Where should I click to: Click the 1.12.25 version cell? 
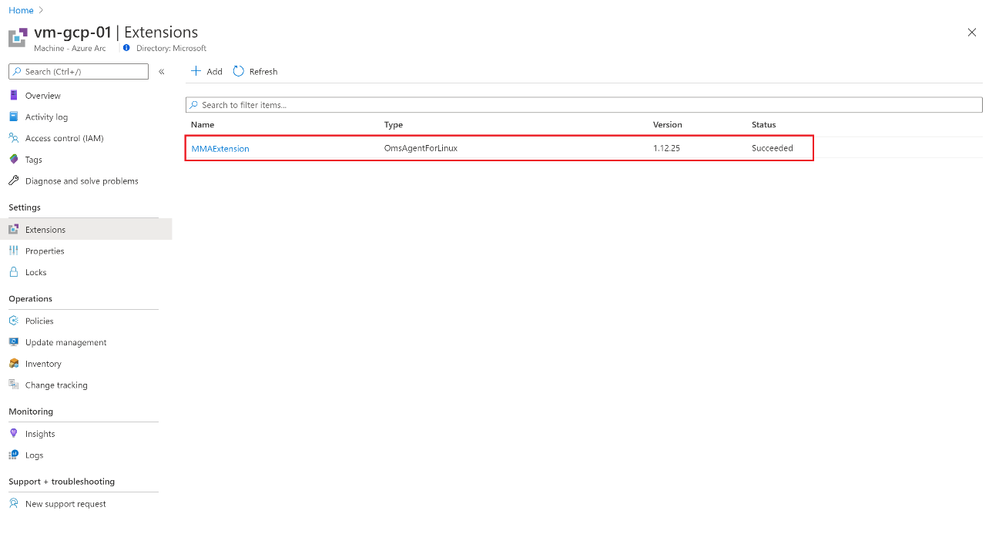[666, 148]
